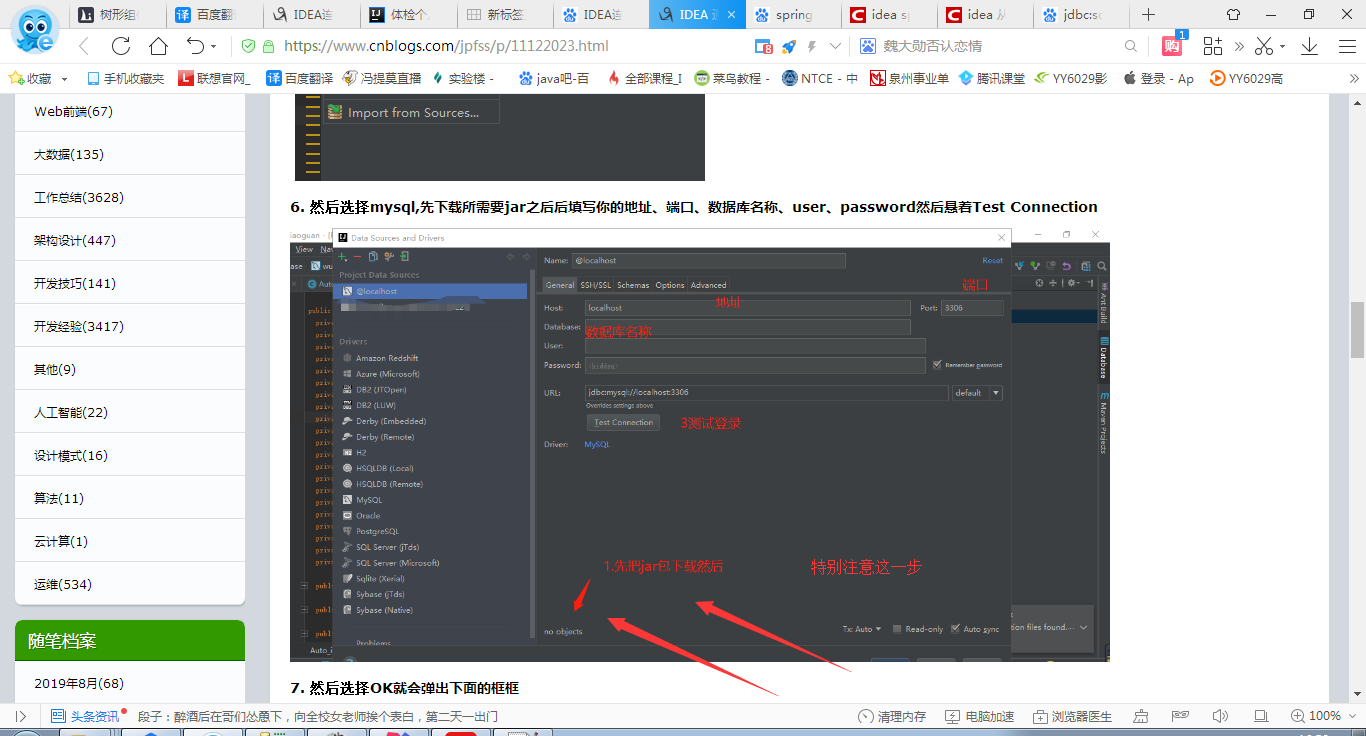Open 头条资讯 news in status bar
The width and height of the screenshot is (1366, 736).
pyautogui.click(x=86, y=716)
